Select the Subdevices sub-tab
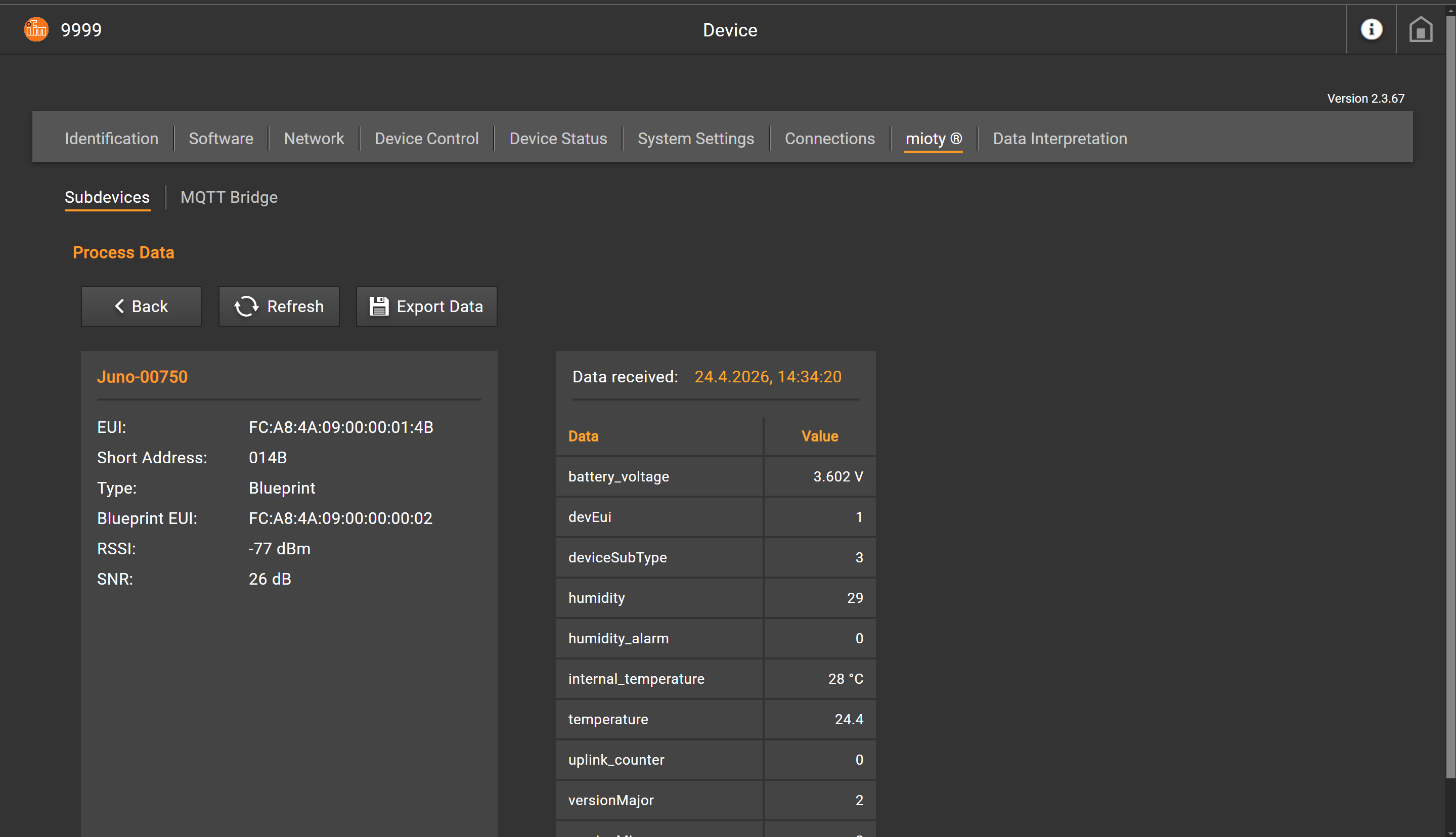Viewport: 1456px width, 837px height. coord(107,198)
